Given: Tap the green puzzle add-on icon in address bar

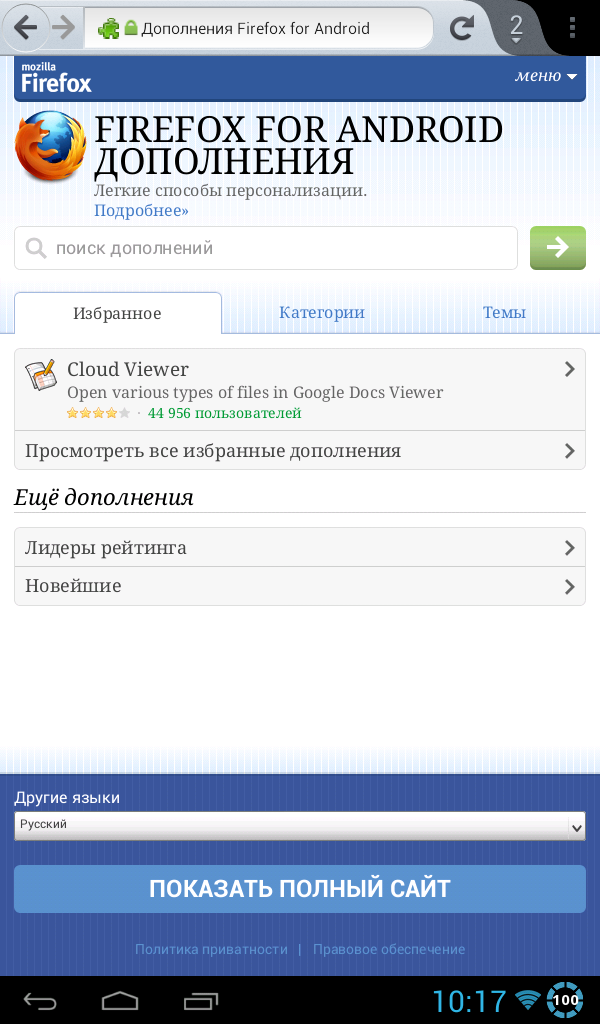Looking at the screenshot, I should pos(108,28).
